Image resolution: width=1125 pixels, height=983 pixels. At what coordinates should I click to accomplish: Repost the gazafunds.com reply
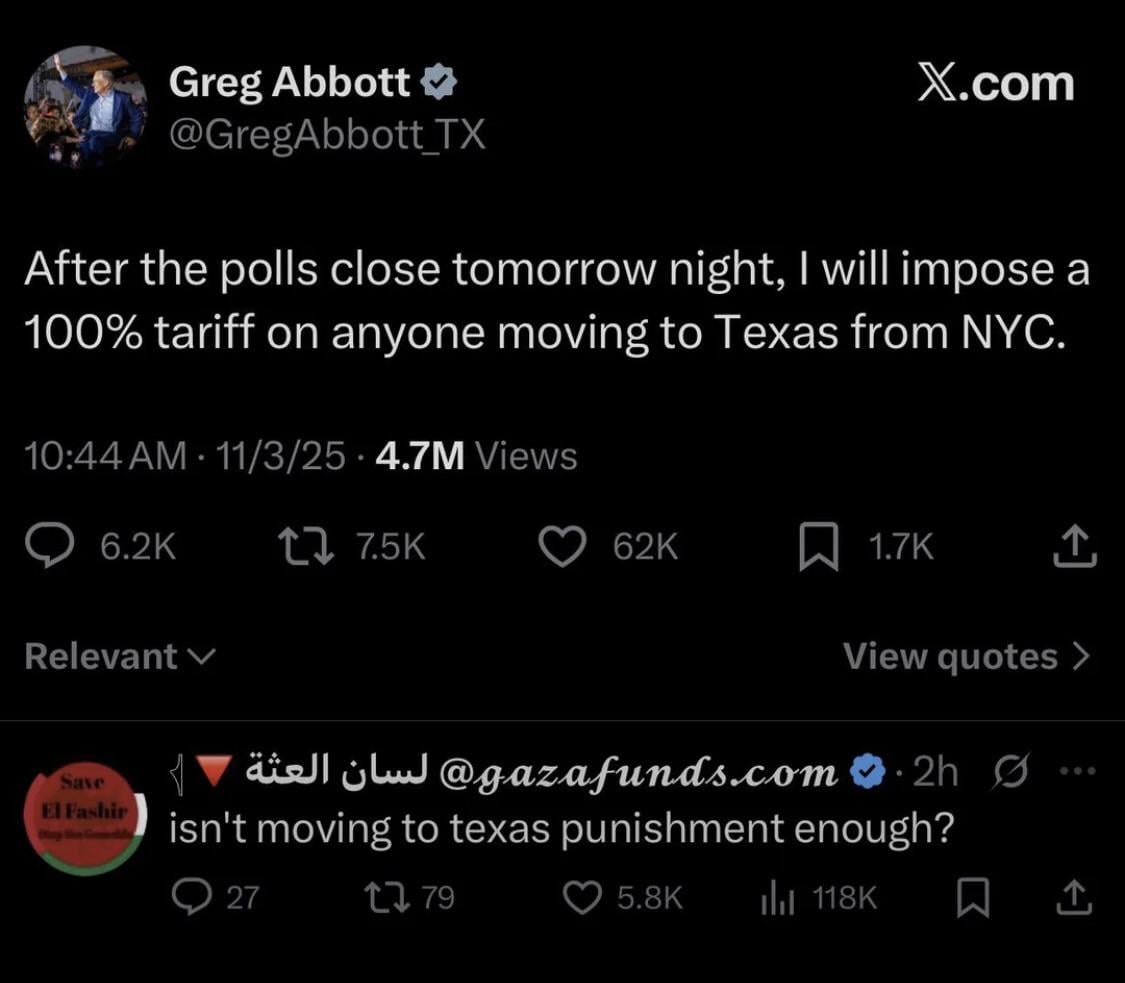pos(384,898)
